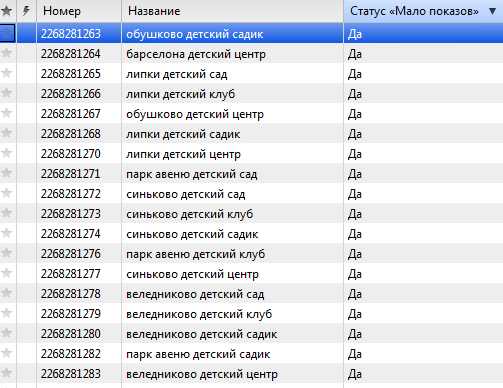Select number 2268281263

(71, 34)
